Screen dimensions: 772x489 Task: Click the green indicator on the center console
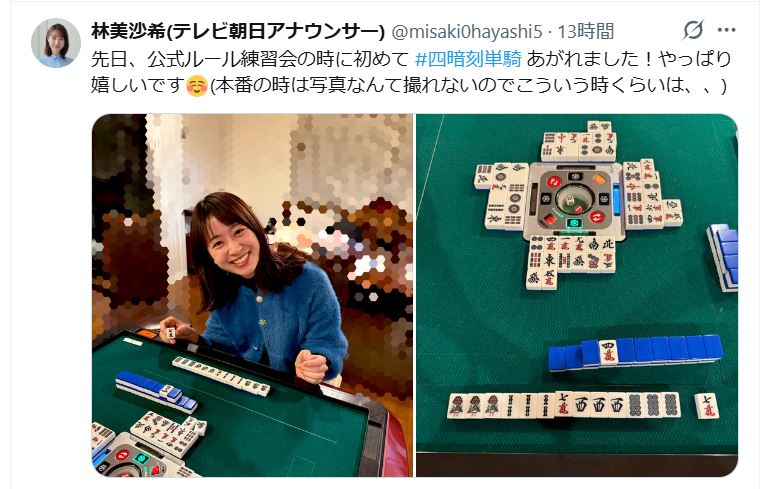click(574, 223)
